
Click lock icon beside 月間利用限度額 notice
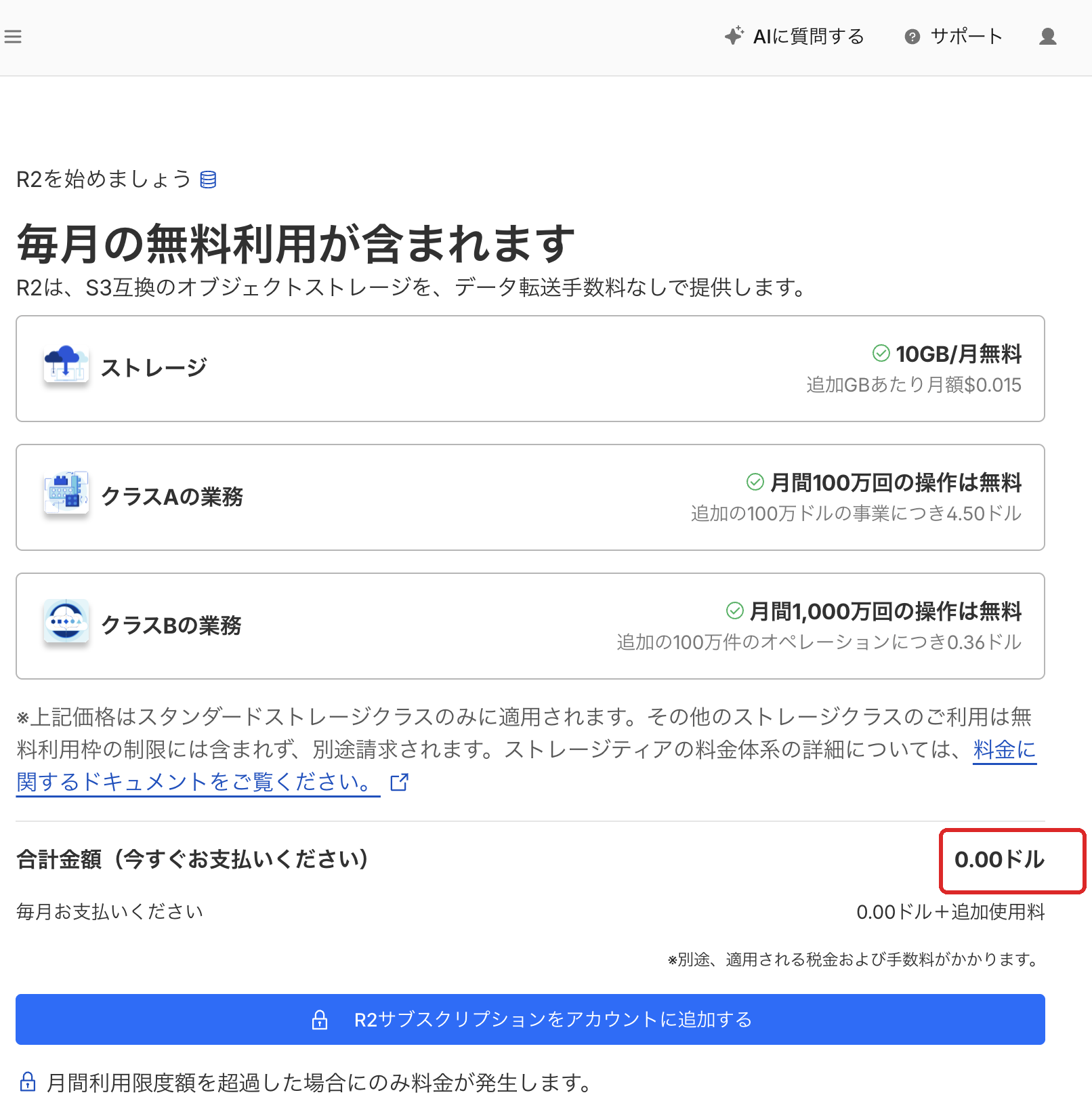[x=28, y=1081]
